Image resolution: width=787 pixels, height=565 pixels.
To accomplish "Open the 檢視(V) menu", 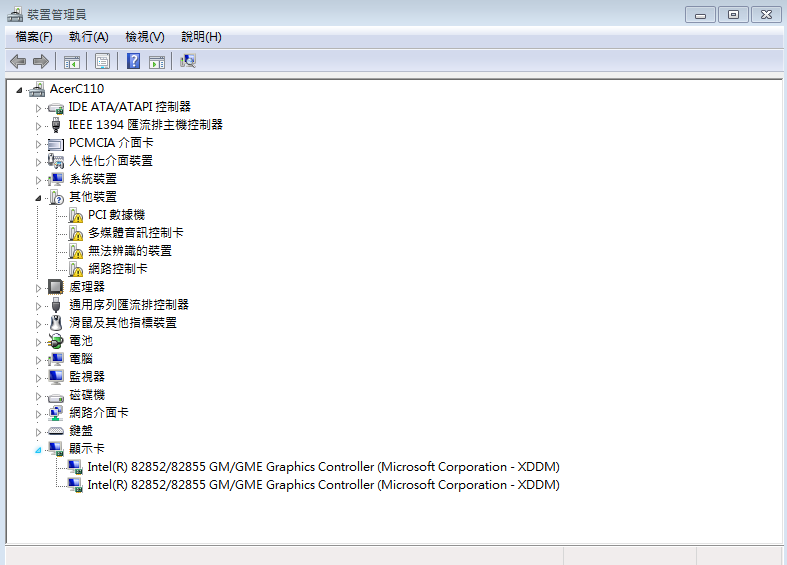I will point(145,37).
